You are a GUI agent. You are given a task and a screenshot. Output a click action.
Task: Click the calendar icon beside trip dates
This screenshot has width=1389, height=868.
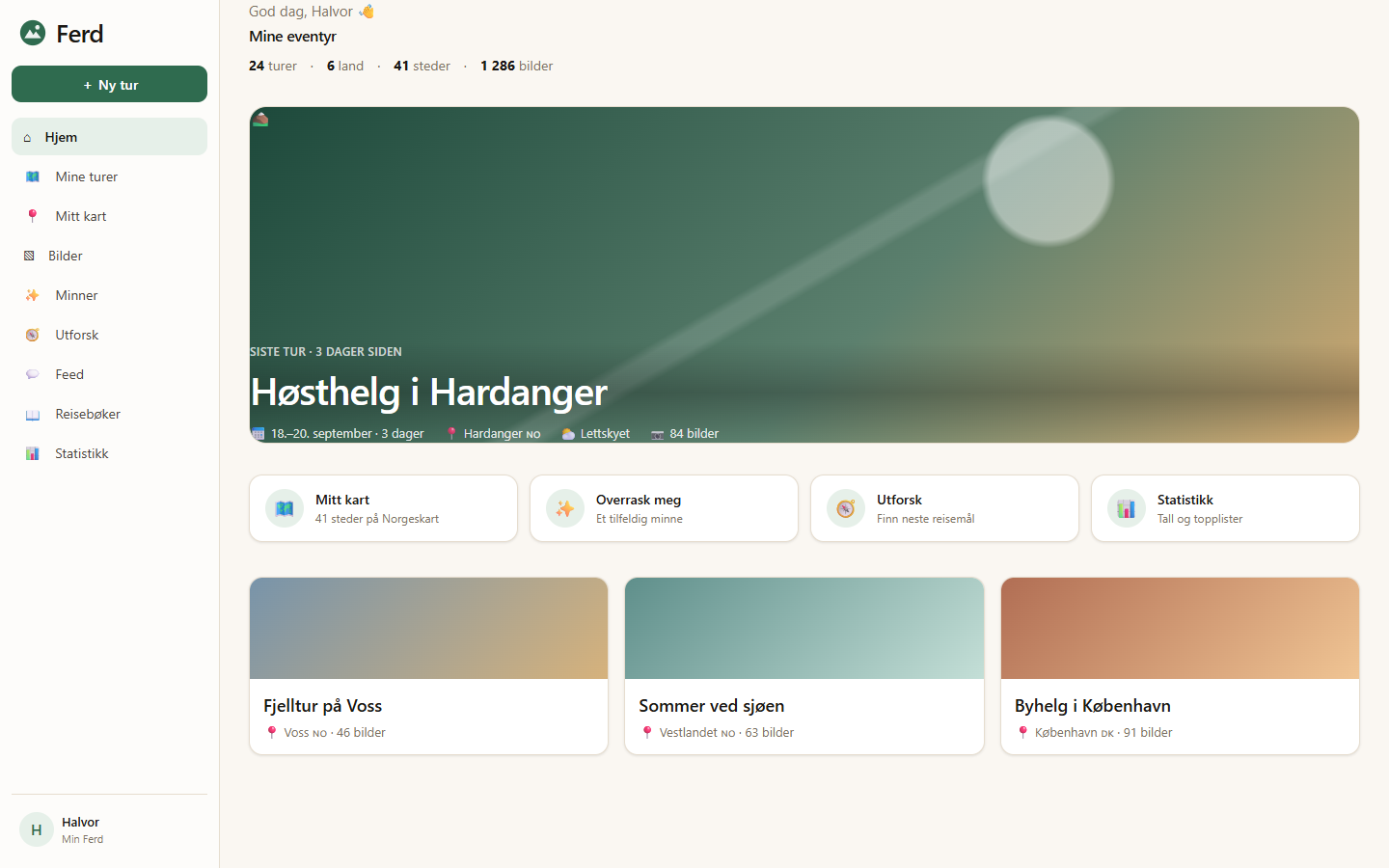(x=258, y=434)
